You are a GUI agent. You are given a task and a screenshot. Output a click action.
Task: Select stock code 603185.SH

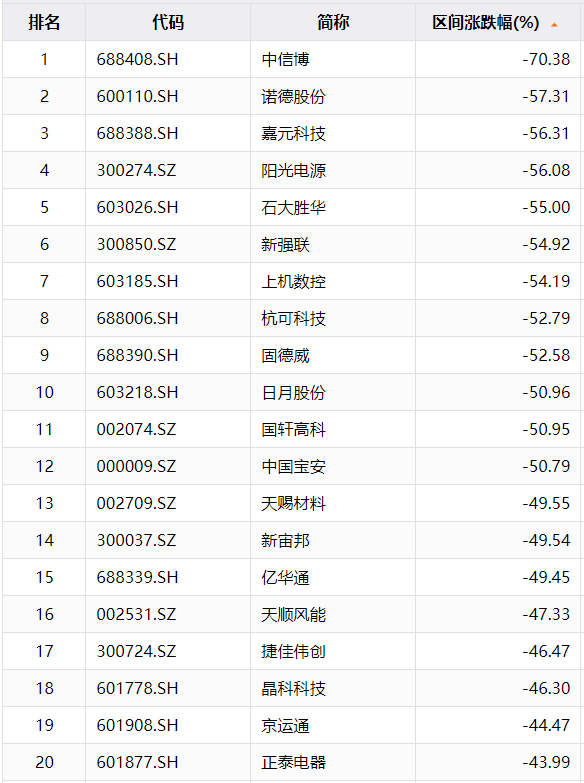(137, 281)
